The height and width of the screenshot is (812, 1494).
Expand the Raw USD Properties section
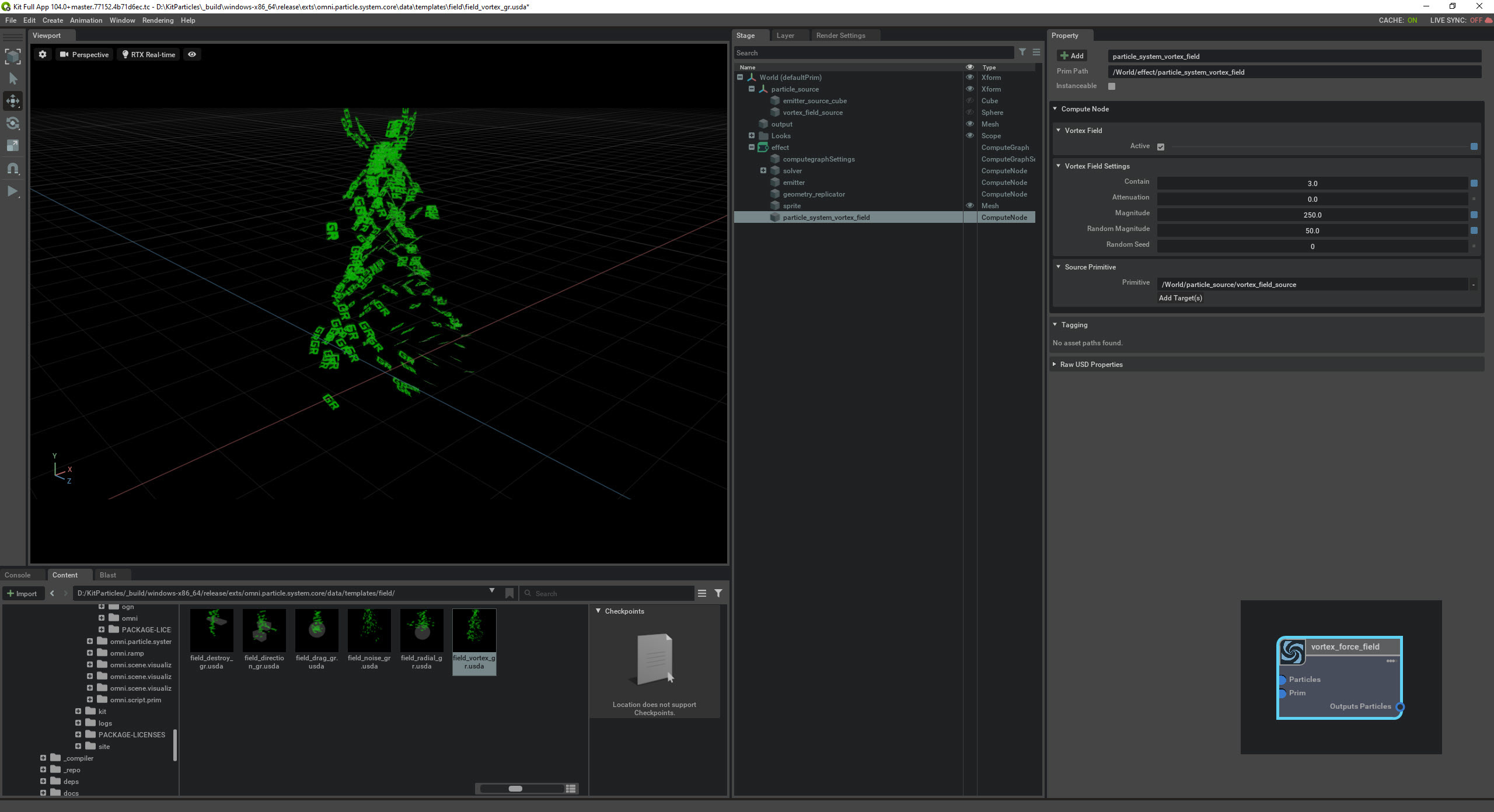(1055, 364)
